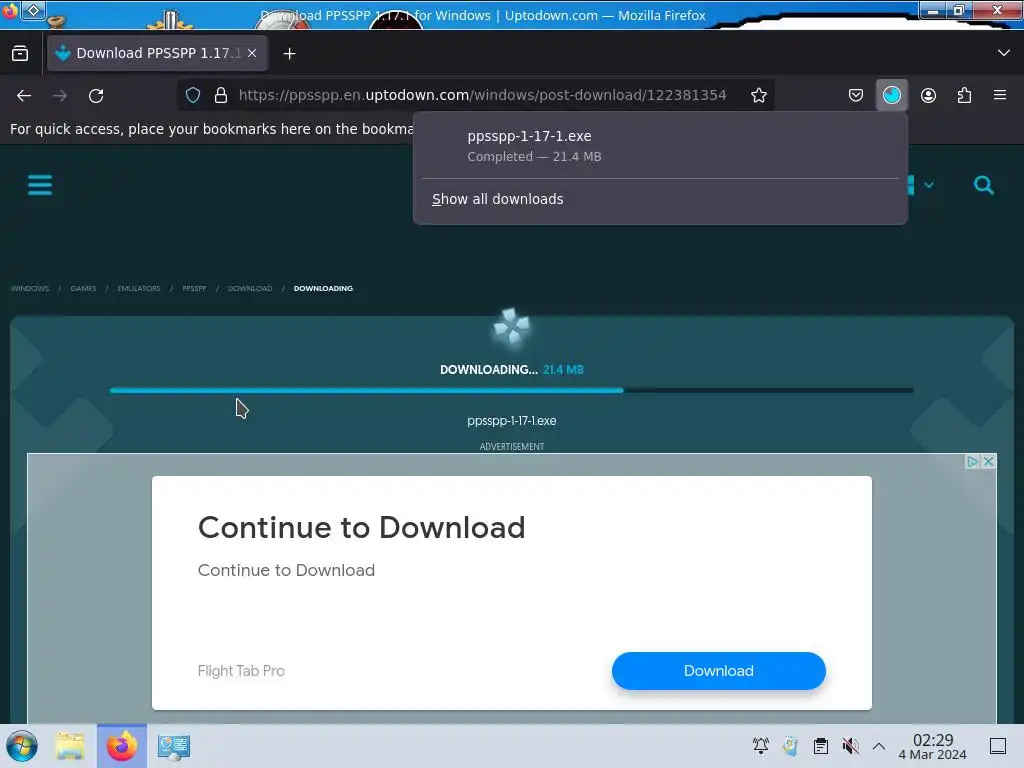Expand the list all tabs chevron

[1004, 53]
